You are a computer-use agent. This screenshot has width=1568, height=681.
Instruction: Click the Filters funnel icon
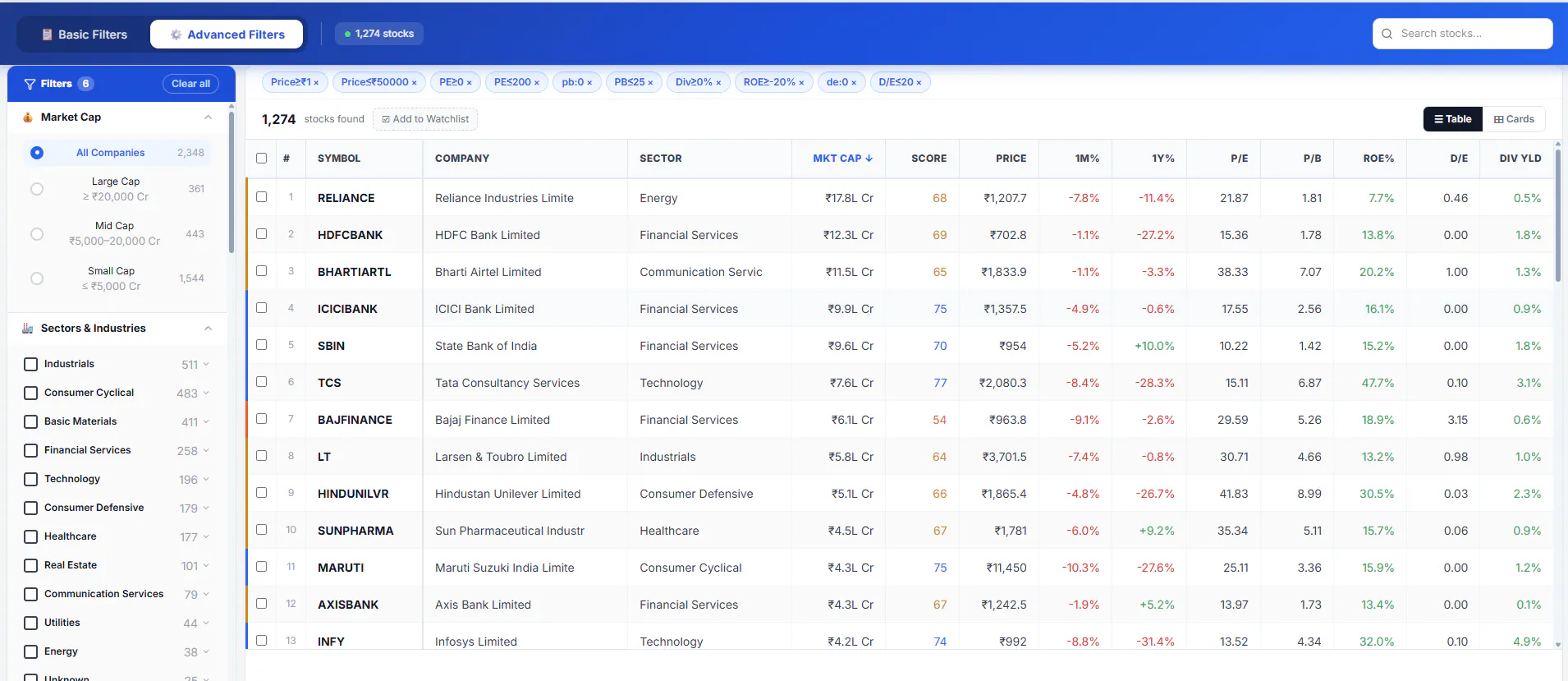click(30, 84)
